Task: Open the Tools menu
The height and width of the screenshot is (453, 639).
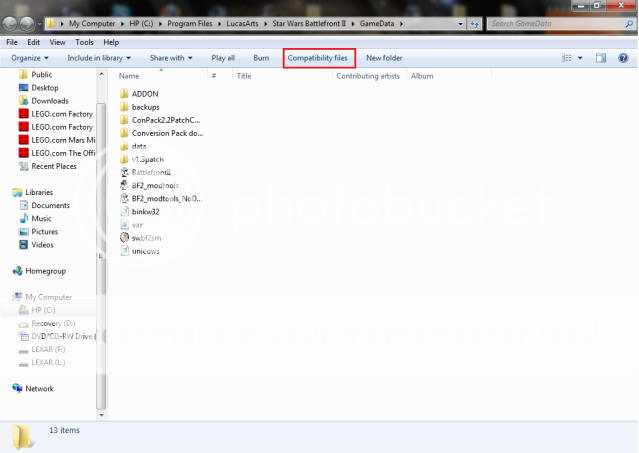Action: [x=84, y=42]
